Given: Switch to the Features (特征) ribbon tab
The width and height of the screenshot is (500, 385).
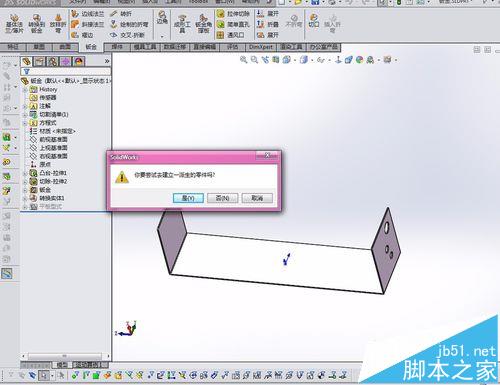Looking at the screenshot, I should [x=13, y=47].
